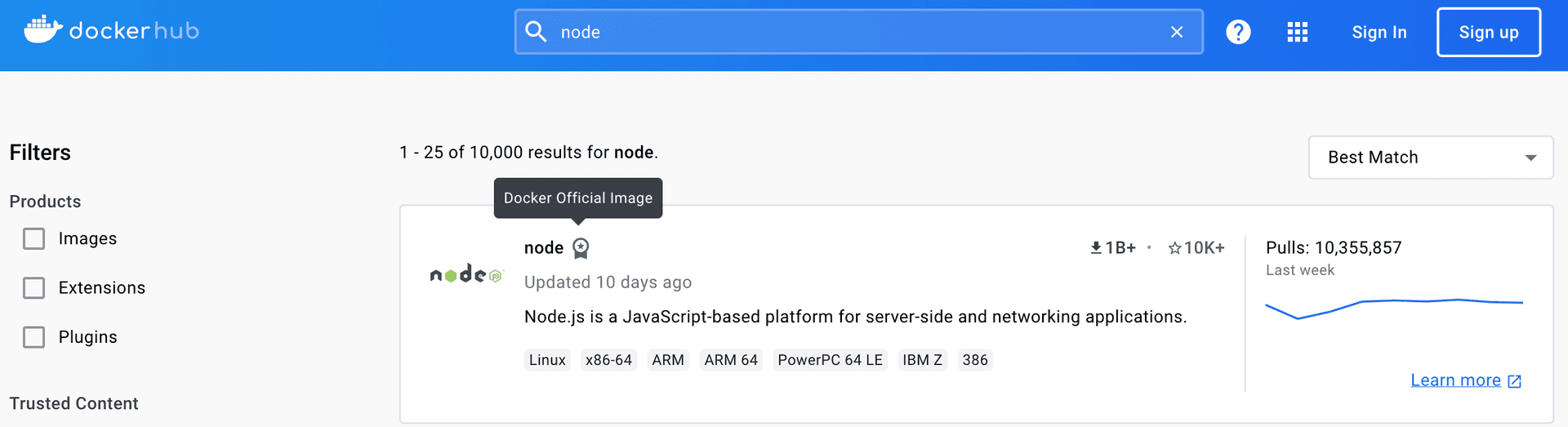Open the apps grid menu icon
This screenshot has width=1568, height=427.
pyautogui.click(x=1298, y=32)
